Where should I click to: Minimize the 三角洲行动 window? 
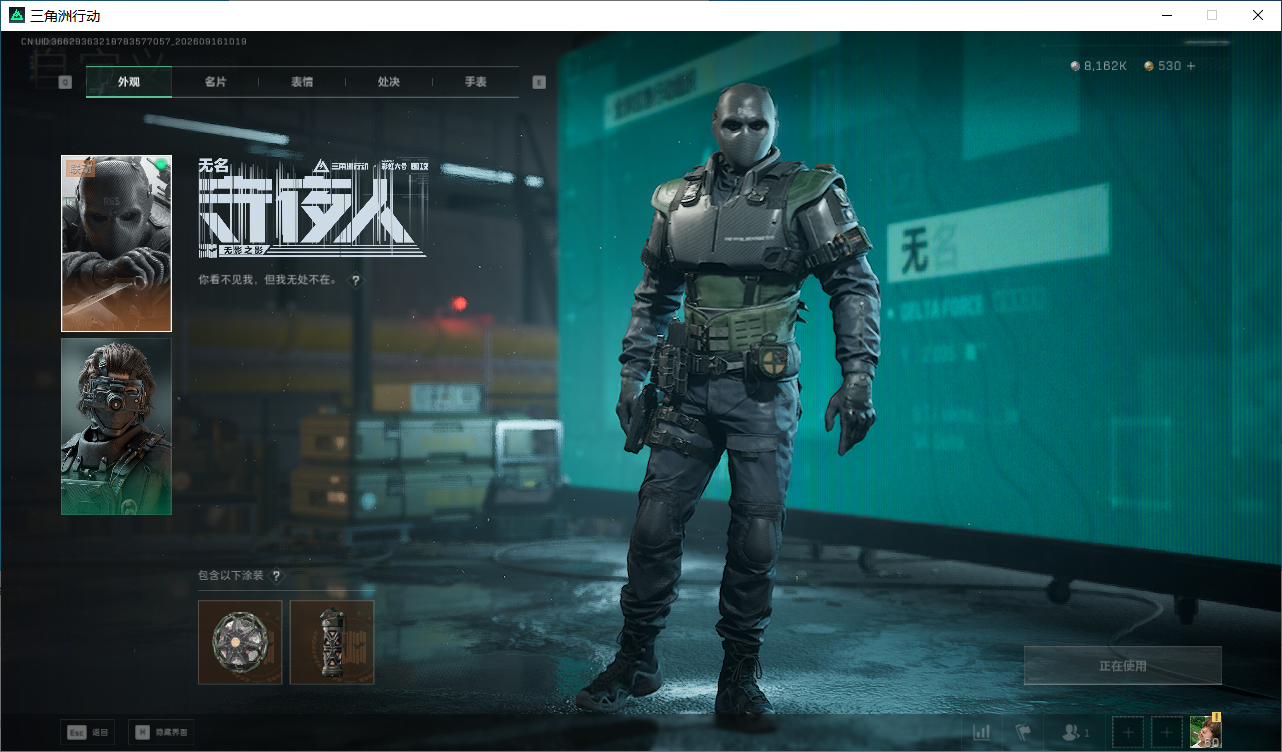click(x=1166, y=15)
